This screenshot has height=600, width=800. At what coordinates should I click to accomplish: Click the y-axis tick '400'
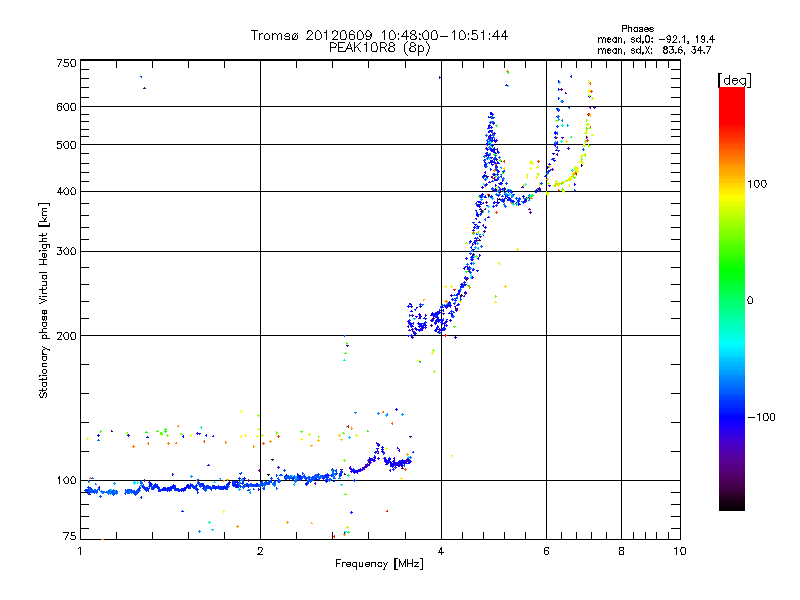67,191
